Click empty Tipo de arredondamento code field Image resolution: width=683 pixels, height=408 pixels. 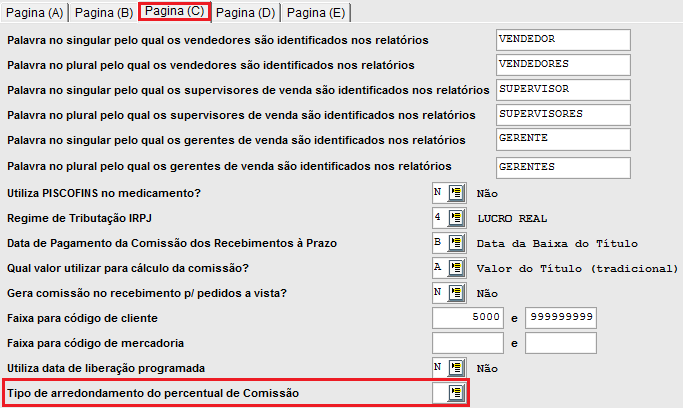[440, 393]
